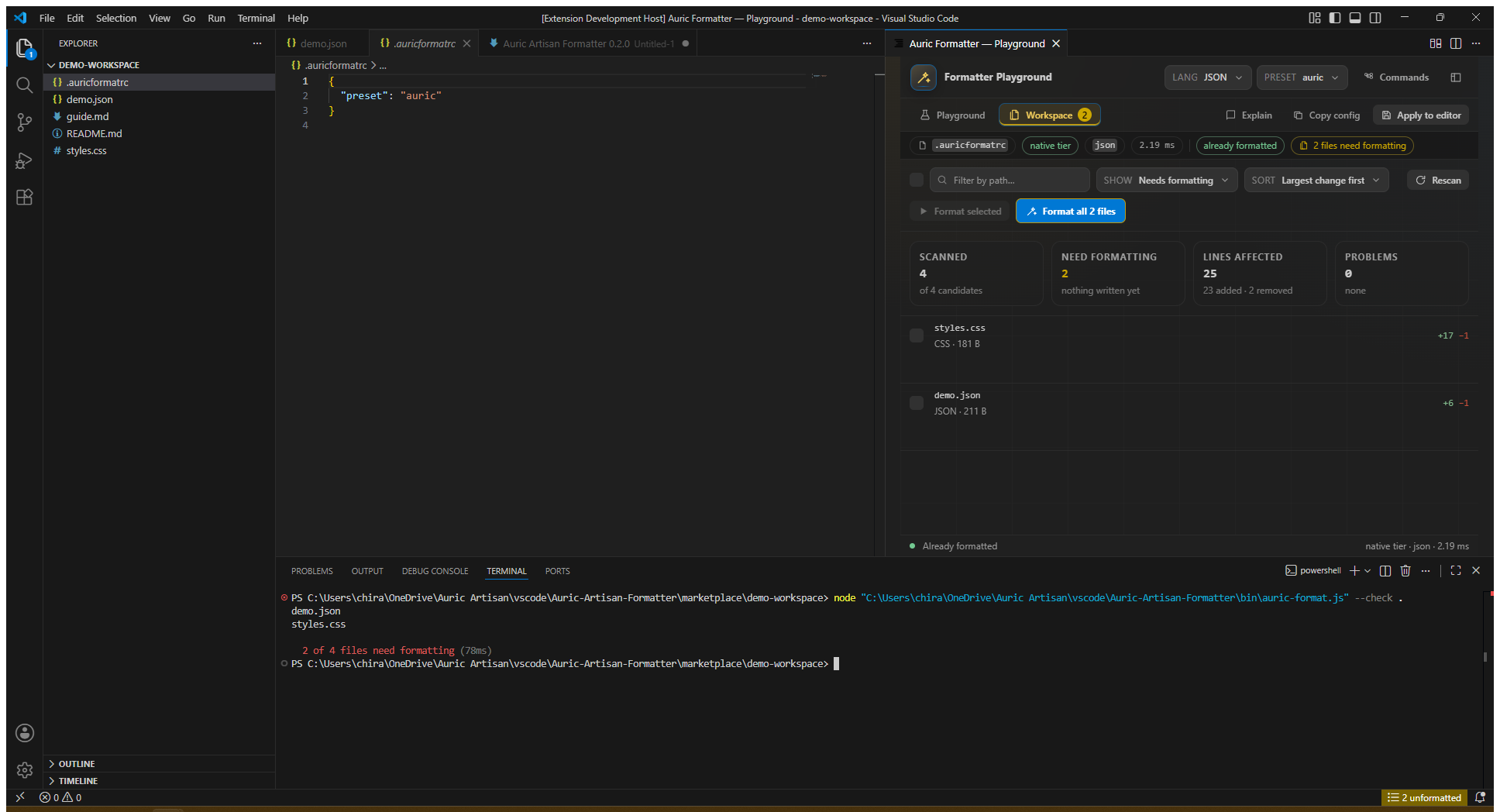Close the .auricformatrc editor tab

click(x=466, y=43)
